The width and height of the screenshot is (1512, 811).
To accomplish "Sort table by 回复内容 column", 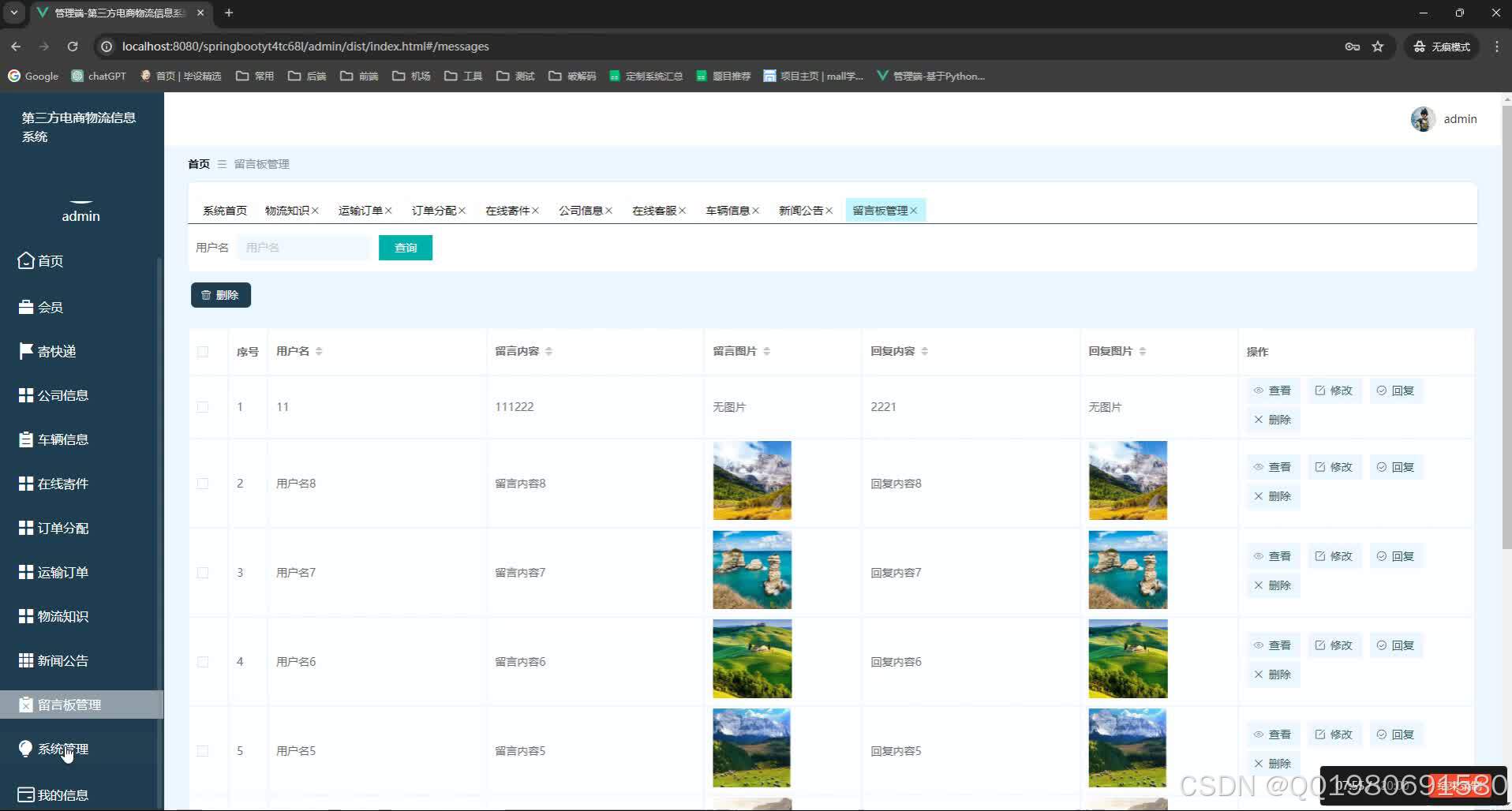I will click(x=924, y=351).
